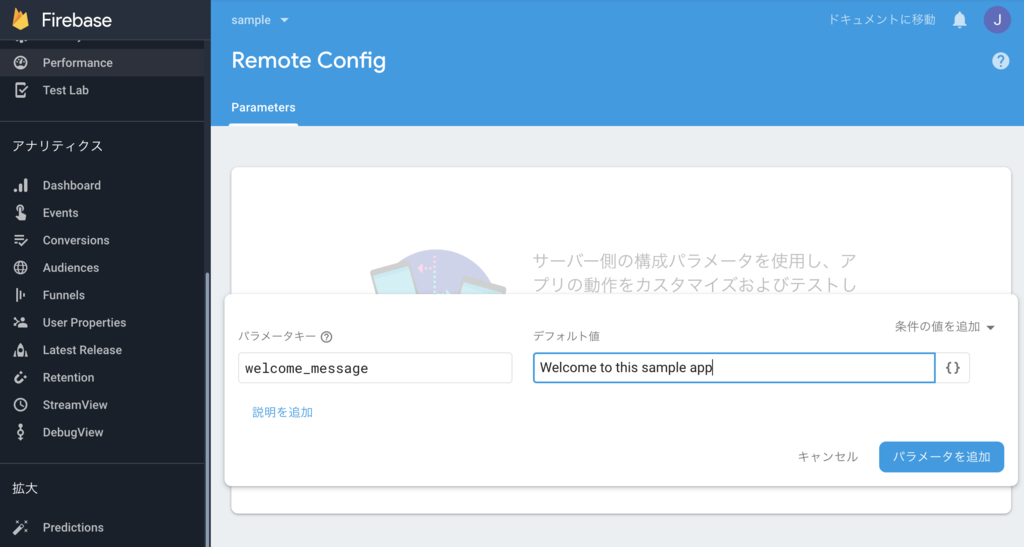Open the 条件の値を追加 dropdown

(944, 326)
